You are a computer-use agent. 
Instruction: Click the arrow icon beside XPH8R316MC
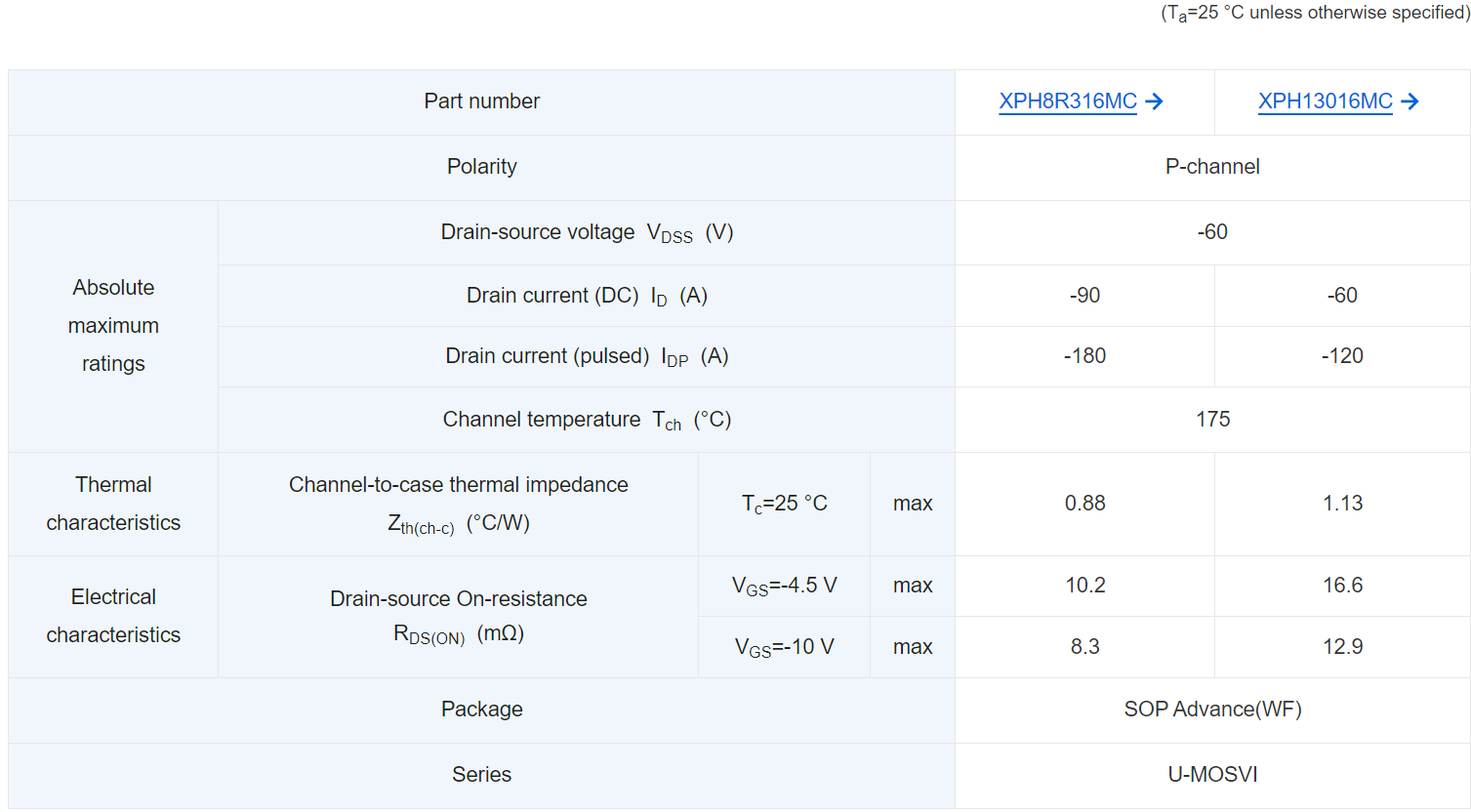(x=1155, y=101)
